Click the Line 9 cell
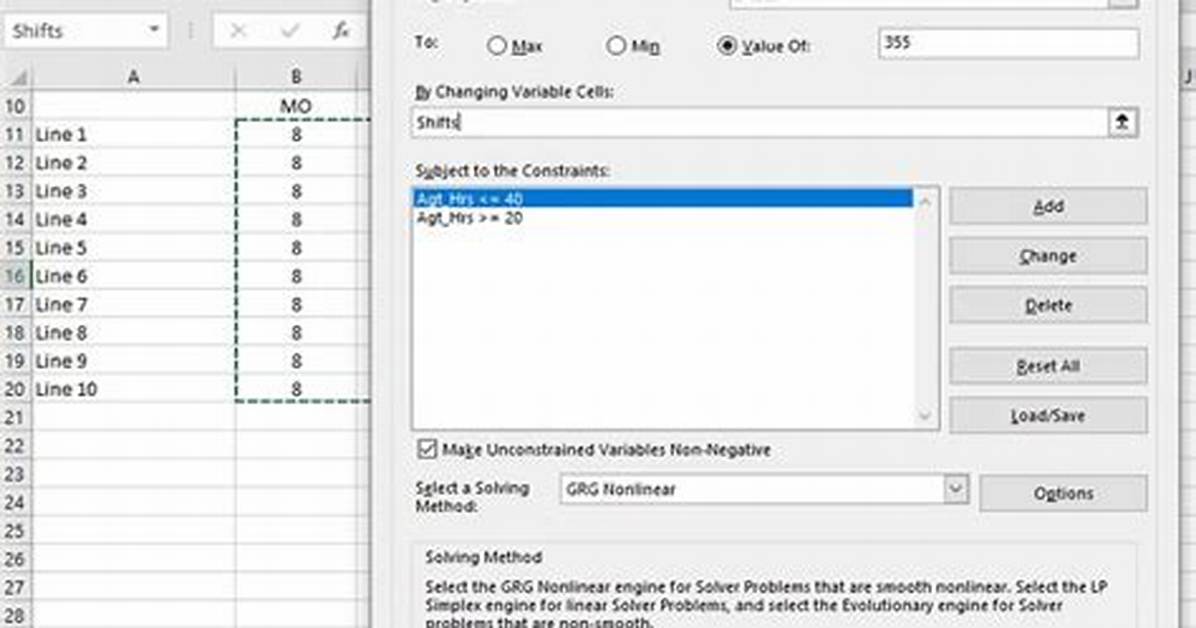The image size is (1196, 628). tap(133, 360)
